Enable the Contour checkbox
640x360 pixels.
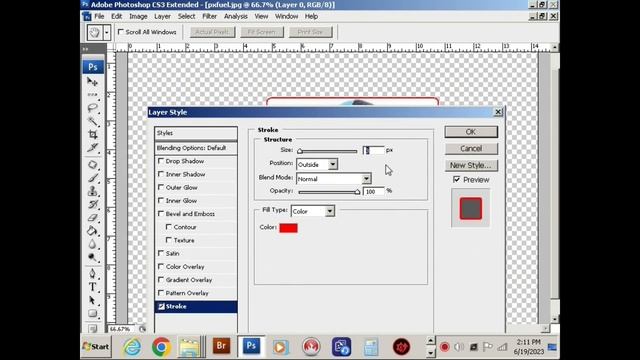coord(169,227)
